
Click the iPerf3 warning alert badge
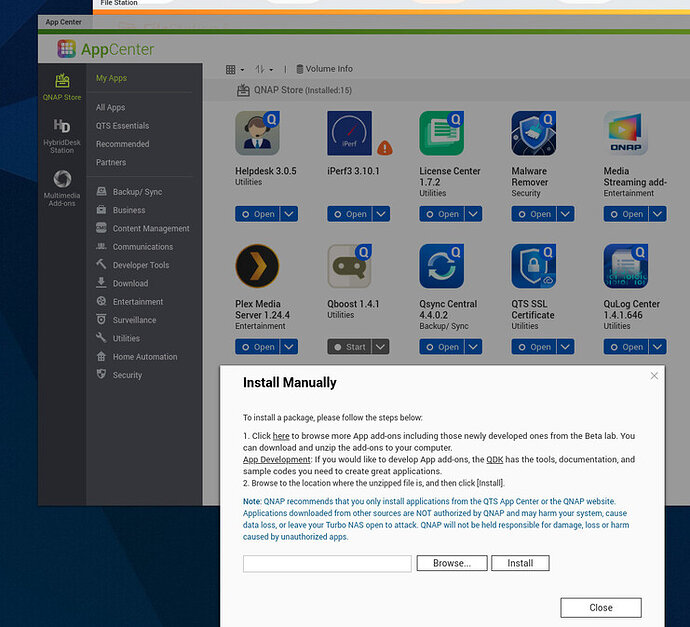point(385,148)
